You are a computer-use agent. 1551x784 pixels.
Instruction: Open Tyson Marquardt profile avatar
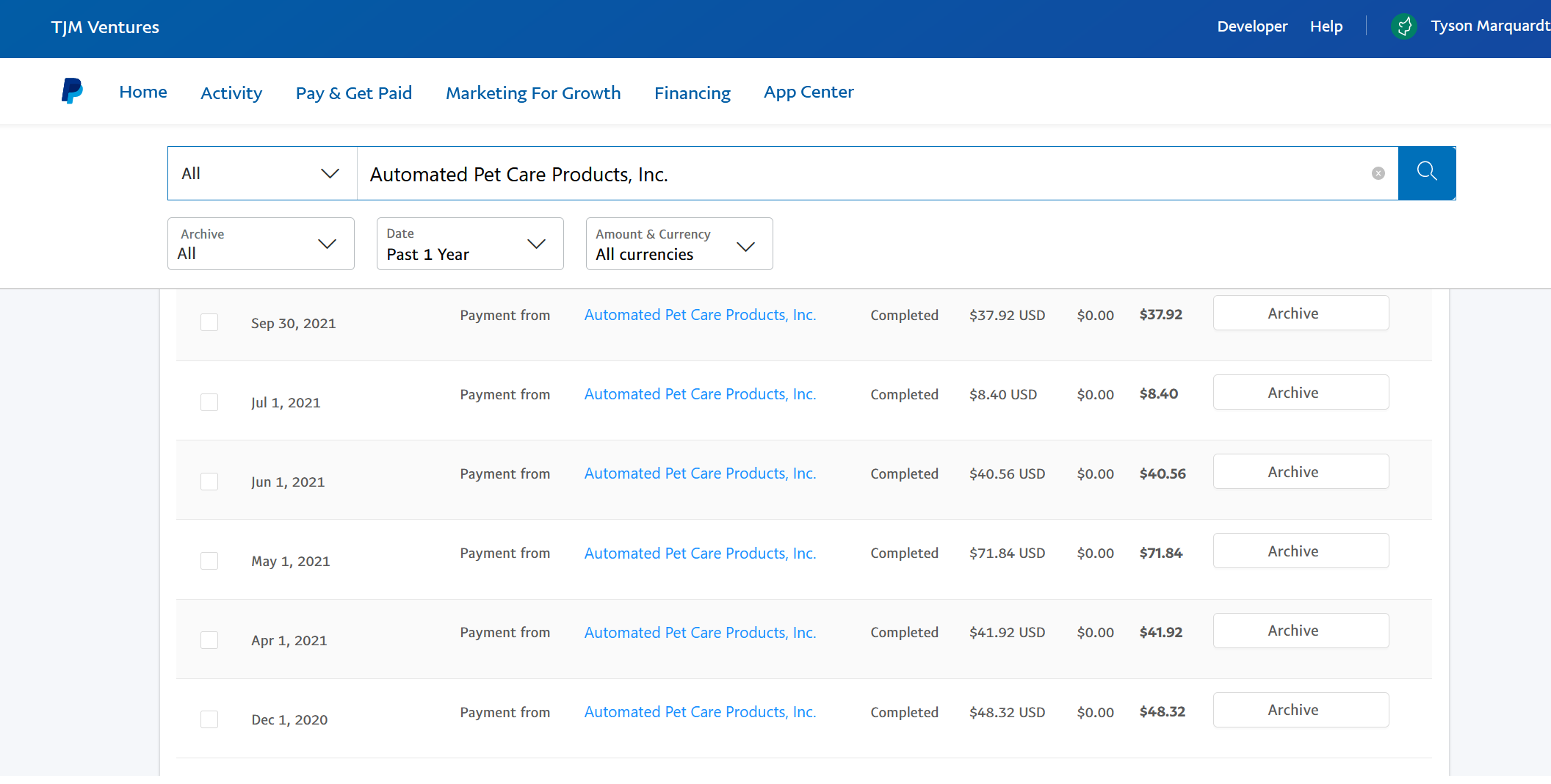(1404, 26)
